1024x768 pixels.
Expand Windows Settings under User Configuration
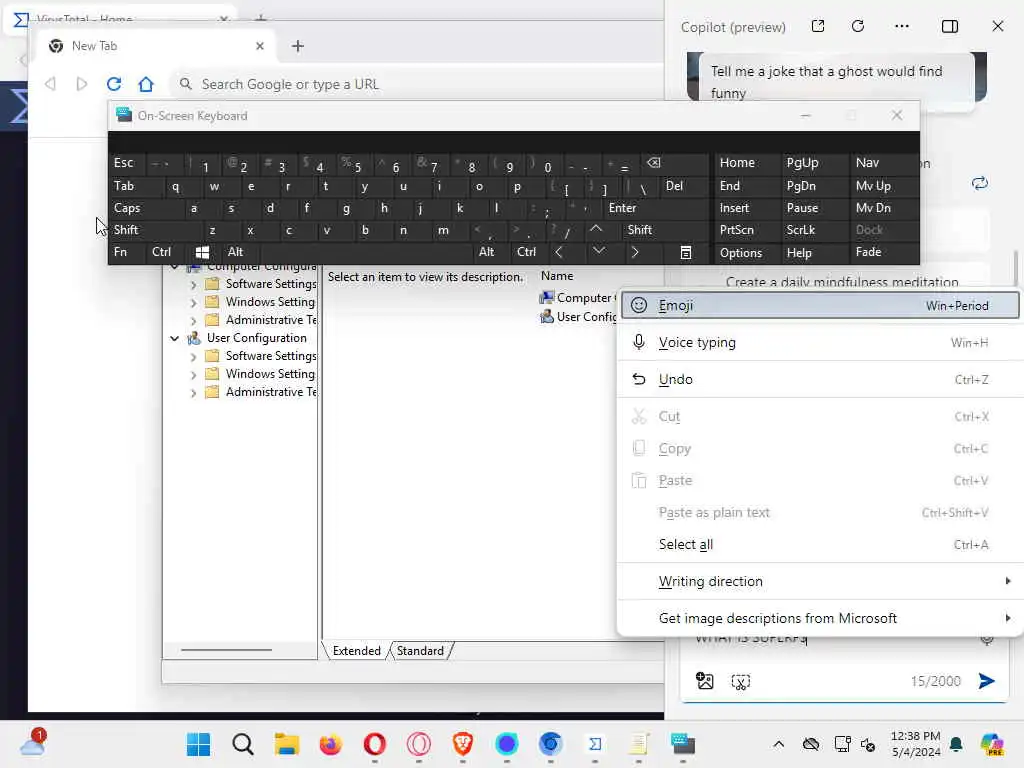pos(193,374)
